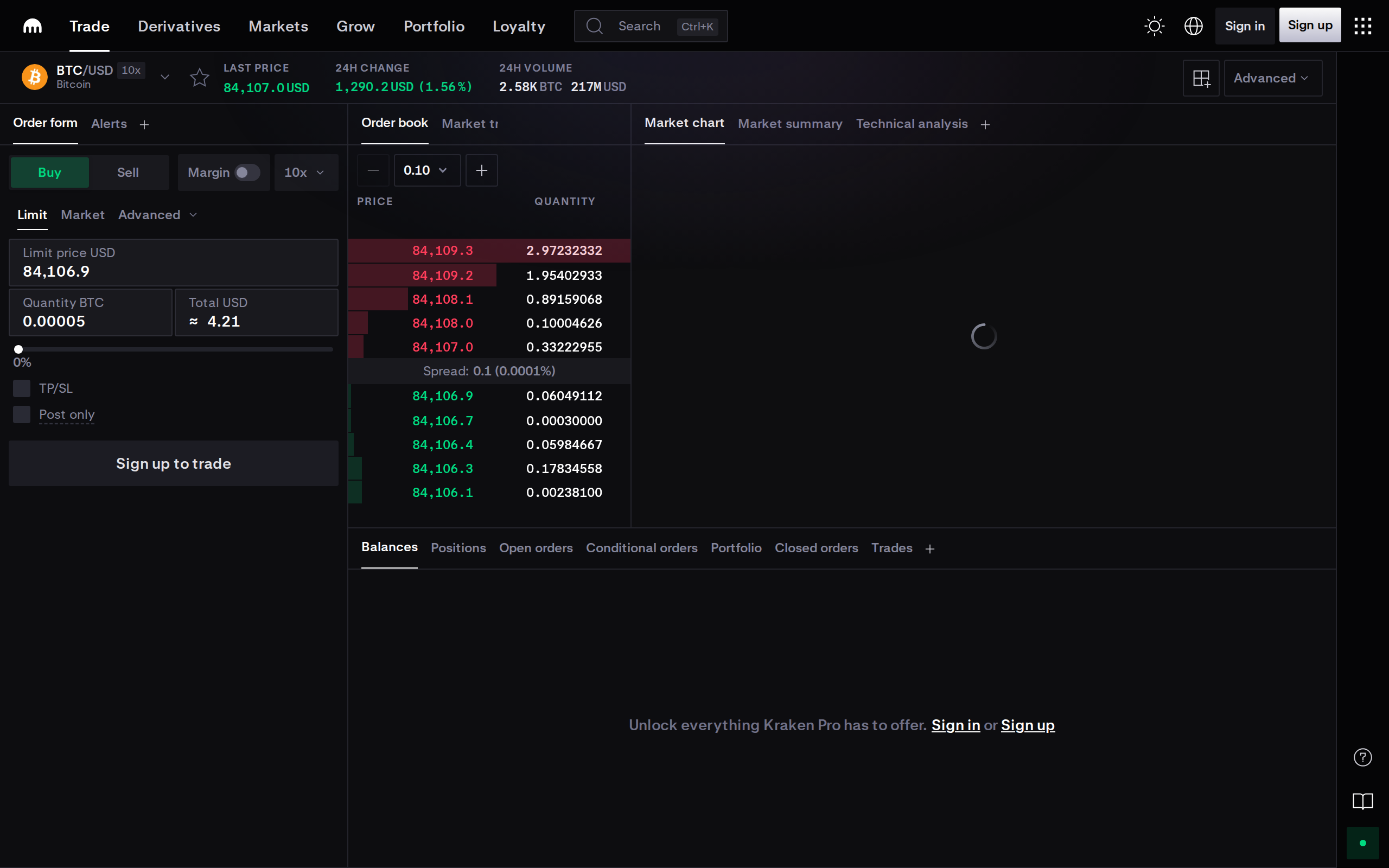Switch to the Open orders tab
Viewport: 1389px width, 868px height.
[x=536, y=548]
